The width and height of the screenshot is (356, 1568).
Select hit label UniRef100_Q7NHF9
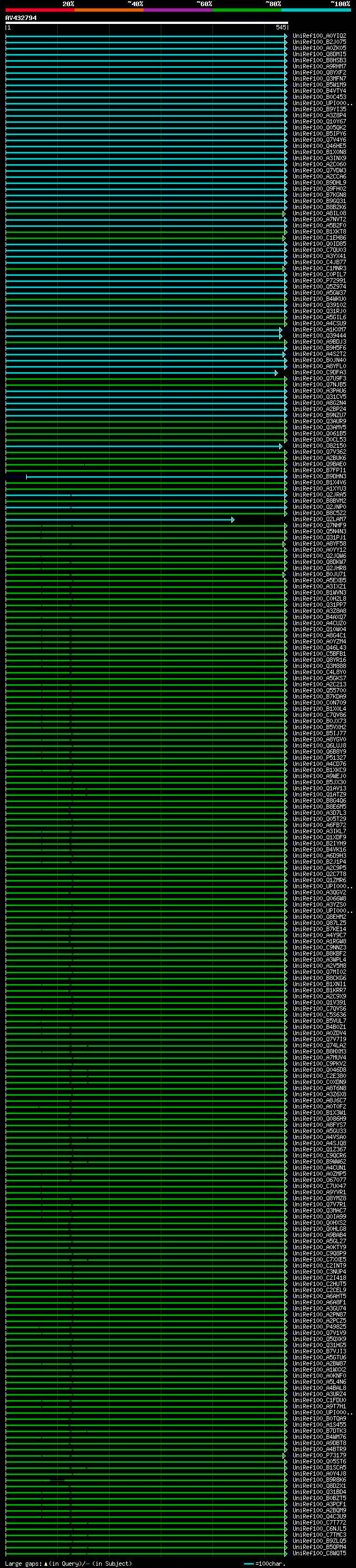319,525
